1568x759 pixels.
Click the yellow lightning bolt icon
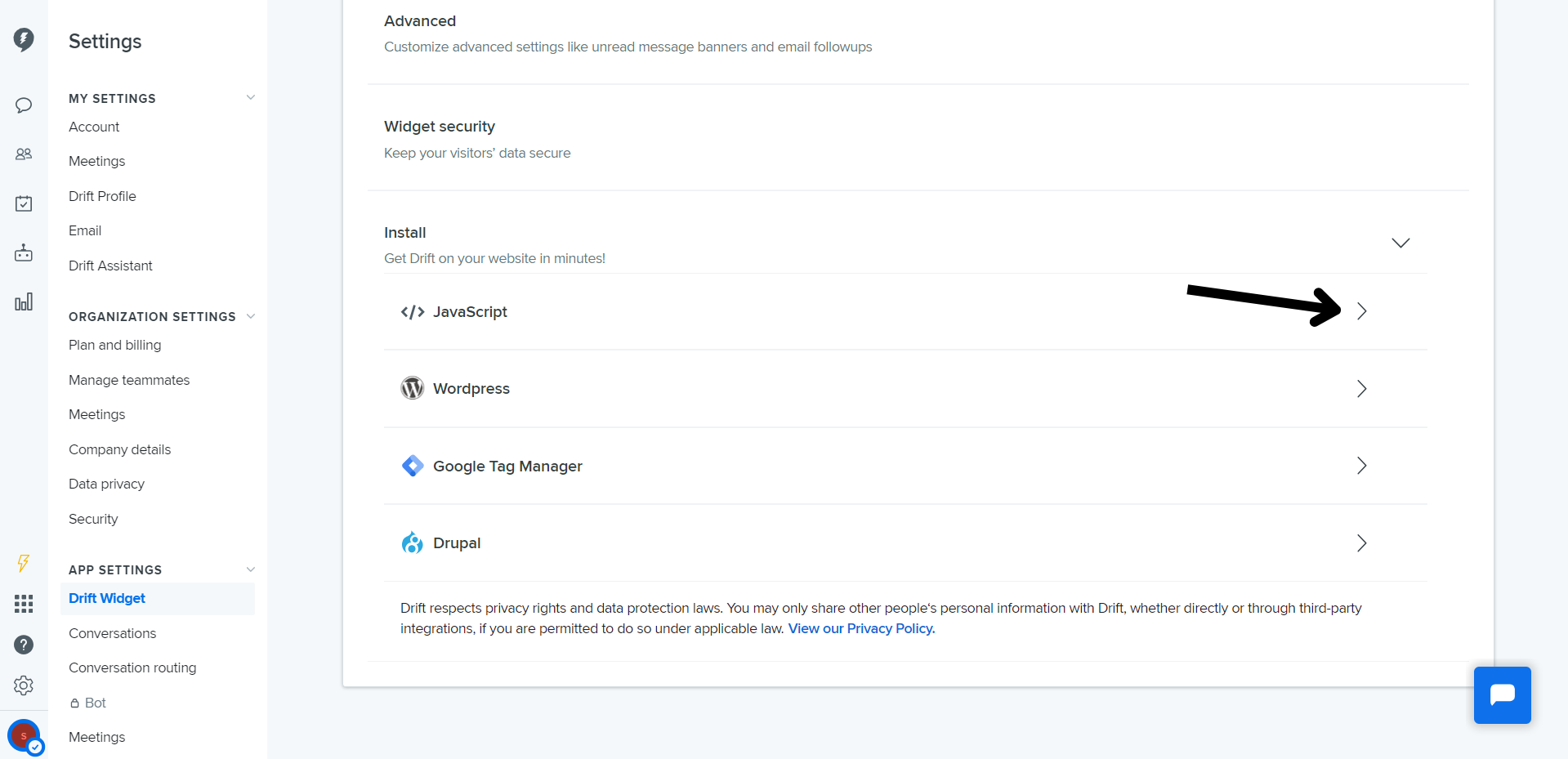point(23,563)
